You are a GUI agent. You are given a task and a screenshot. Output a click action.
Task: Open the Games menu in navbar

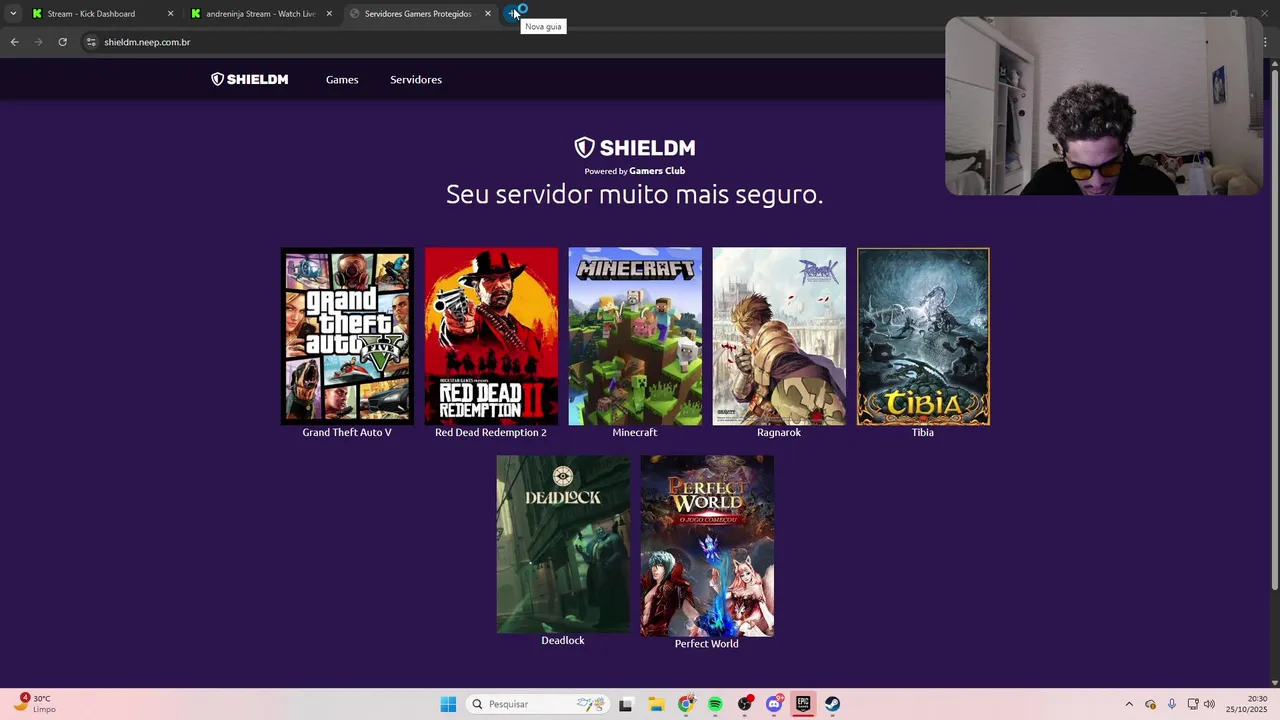(x=342, y=80)
